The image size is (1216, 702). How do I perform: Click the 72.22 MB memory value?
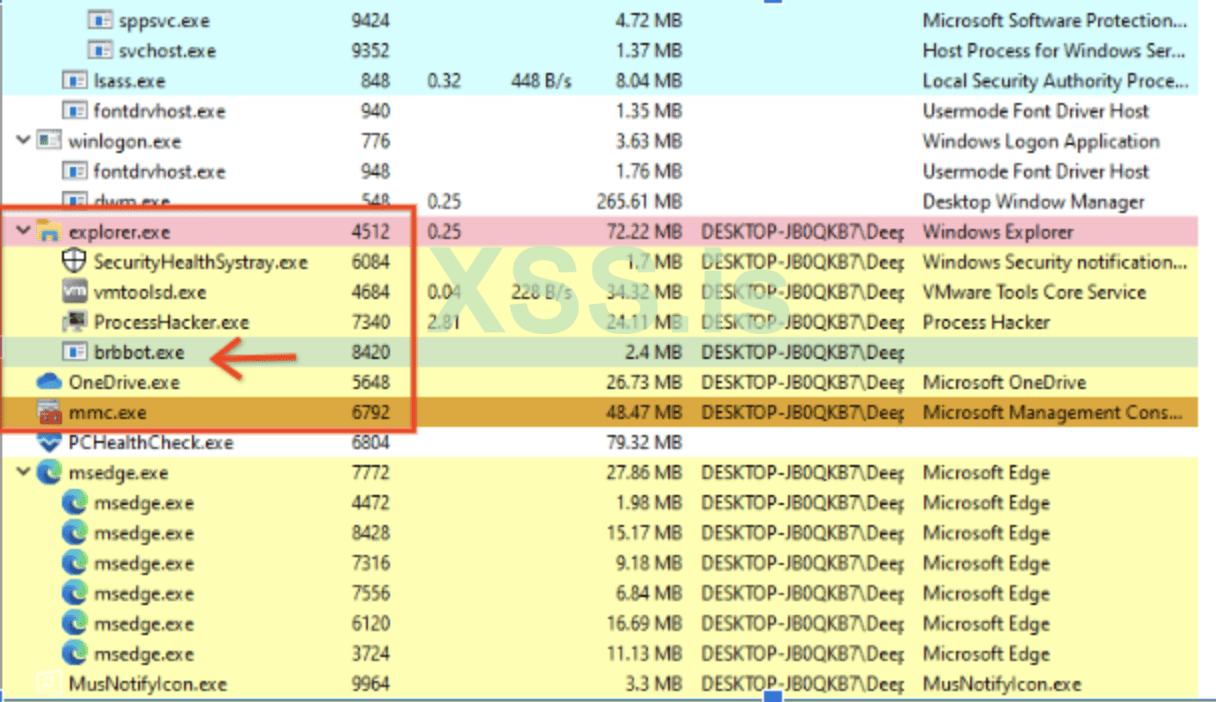point(644,232)
